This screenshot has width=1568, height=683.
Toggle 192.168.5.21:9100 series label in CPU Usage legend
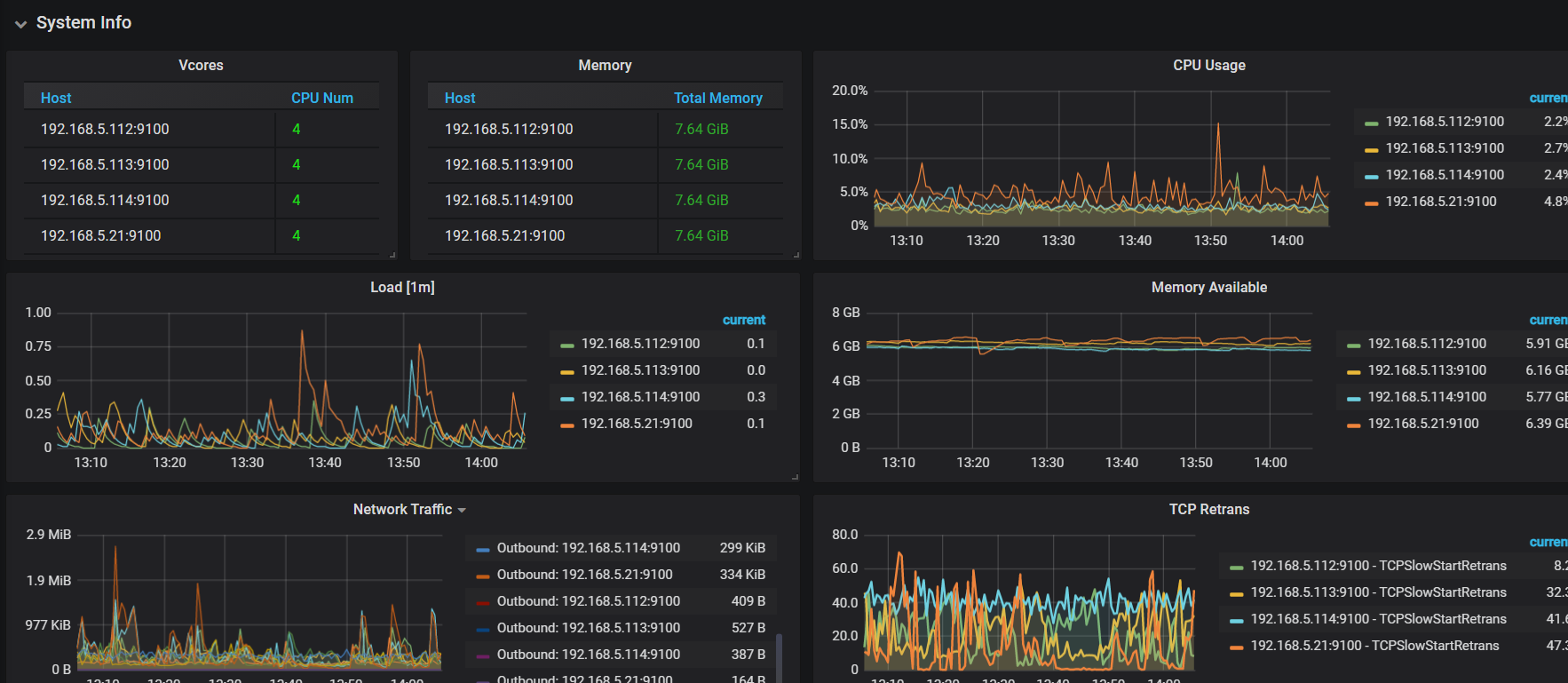point(1440,202)
